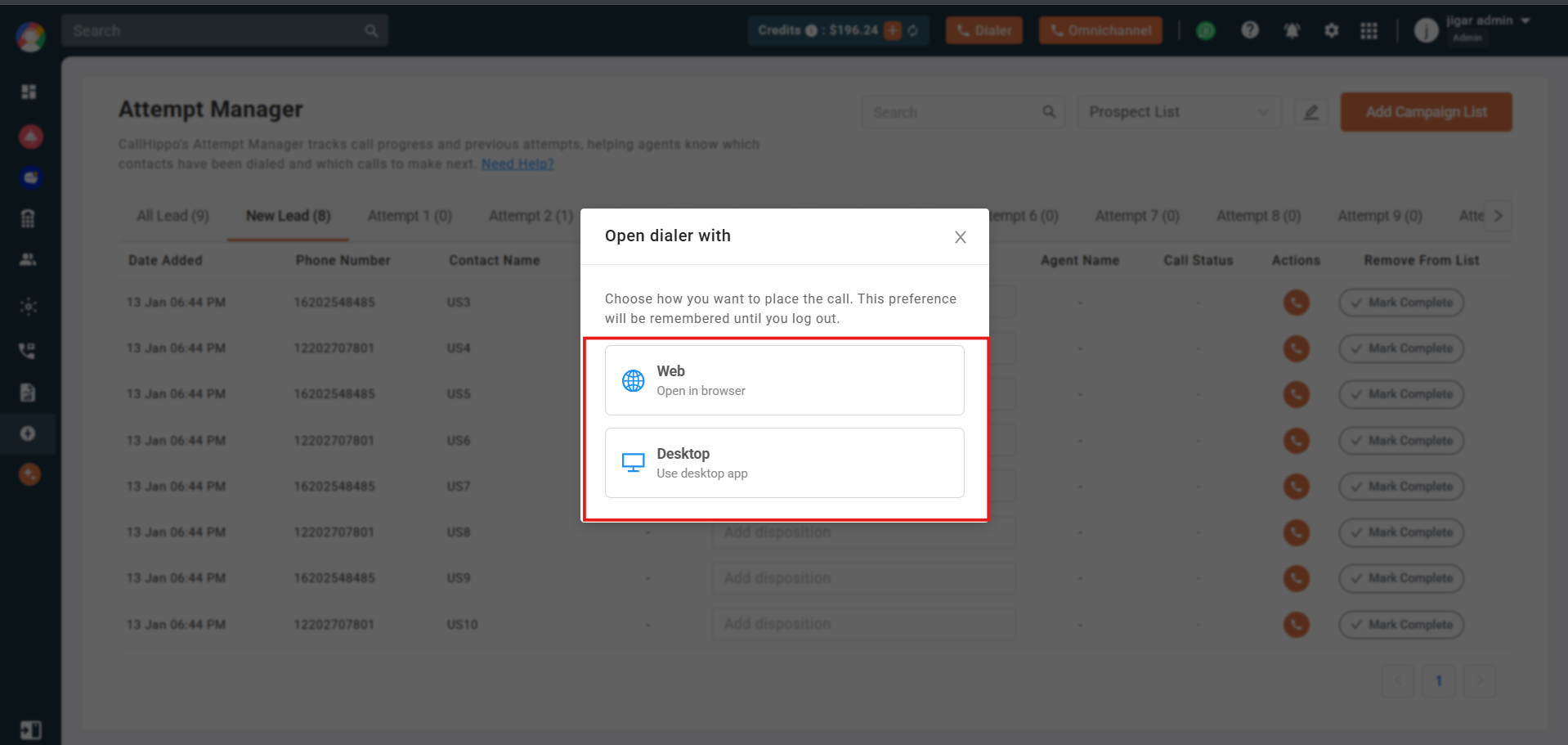Switch to the Attempt 7 (0) tab
The width and height of the screenshot is (1568, 745).
(x=1137, y=216)
